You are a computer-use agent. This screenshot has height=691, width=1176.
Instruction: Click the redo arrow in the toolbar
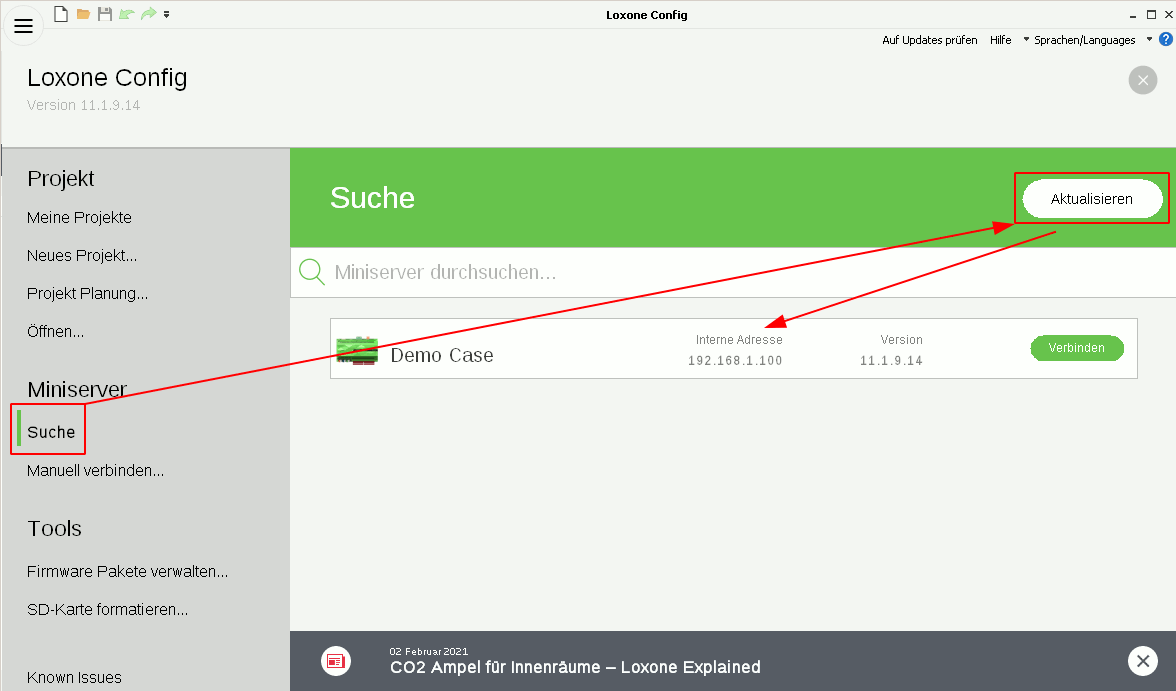pyautogui.click(x=148, y=14)
